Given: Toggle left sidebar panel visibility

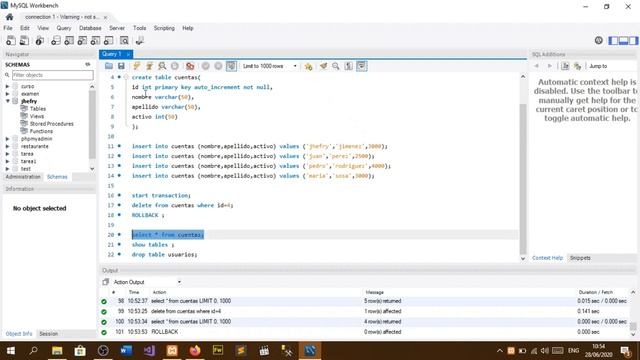Looking at the screenshot, I should click(x=613, y=40).
